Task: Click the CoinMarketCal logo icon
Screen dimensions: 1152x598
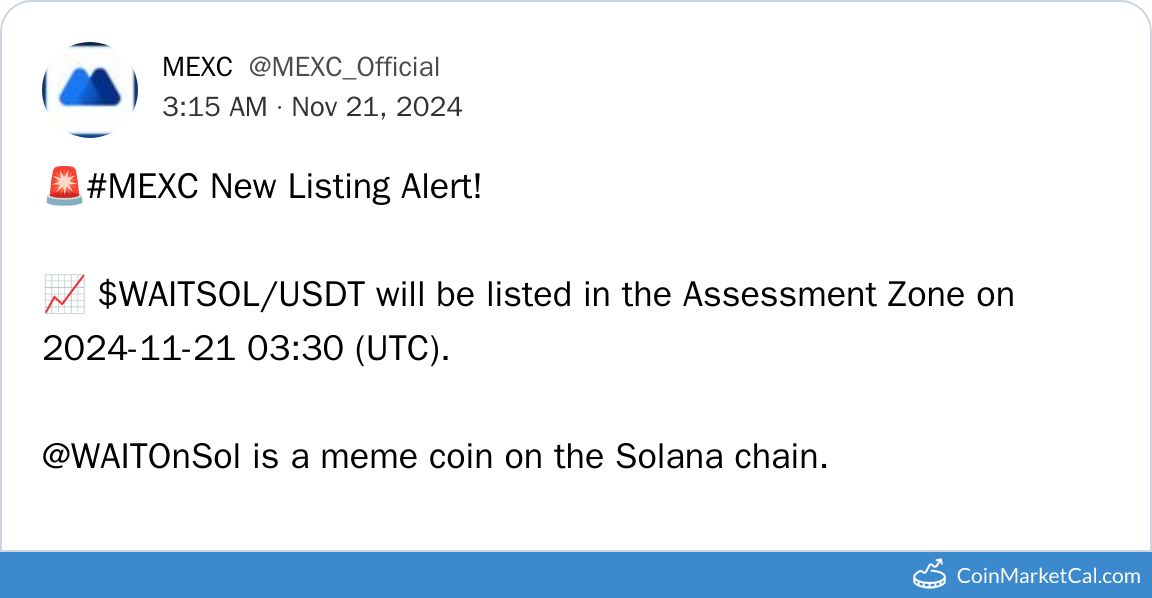Action: [x=930, y=574]
